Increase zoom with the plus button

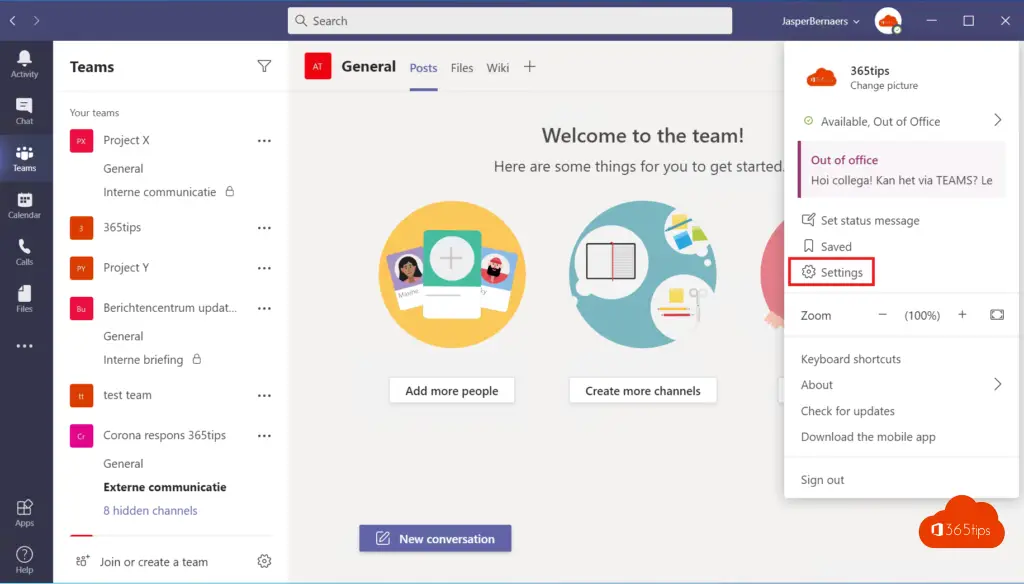pyautogui.click(x=962, y=315)
